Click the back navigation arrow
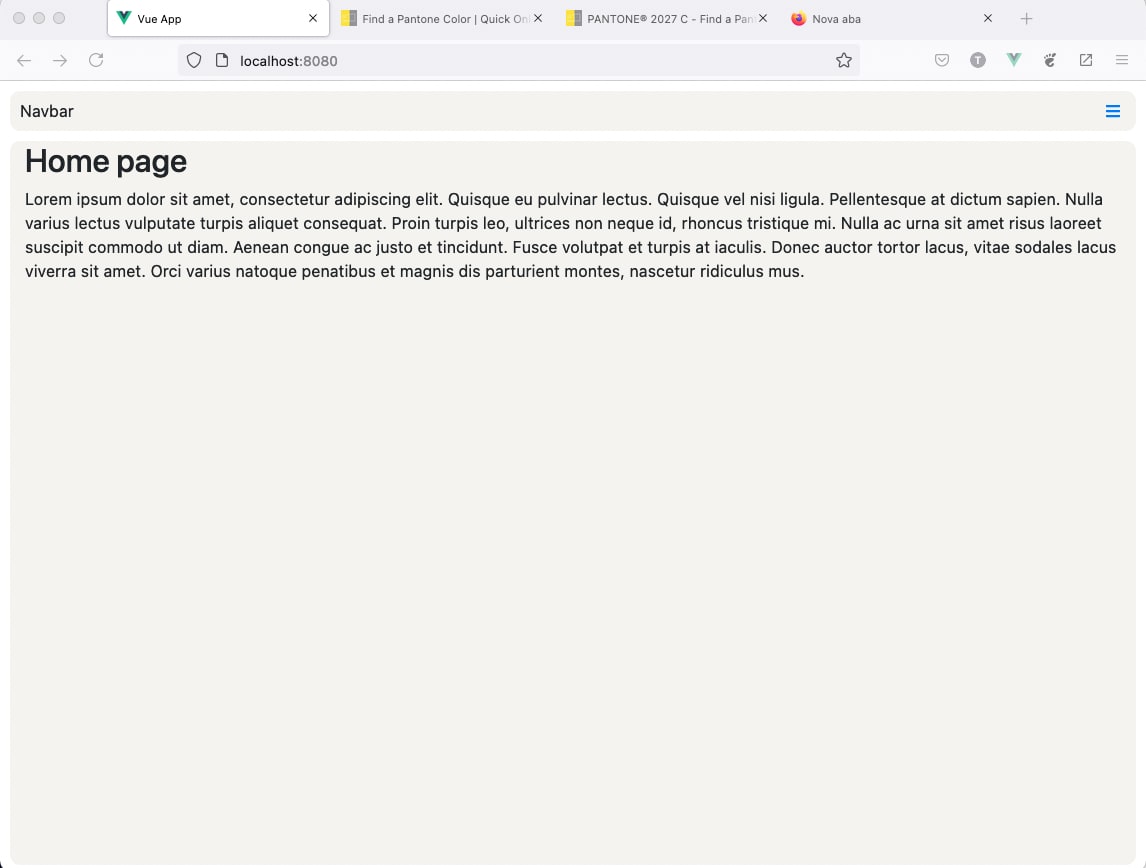 (x=24, y=60)
